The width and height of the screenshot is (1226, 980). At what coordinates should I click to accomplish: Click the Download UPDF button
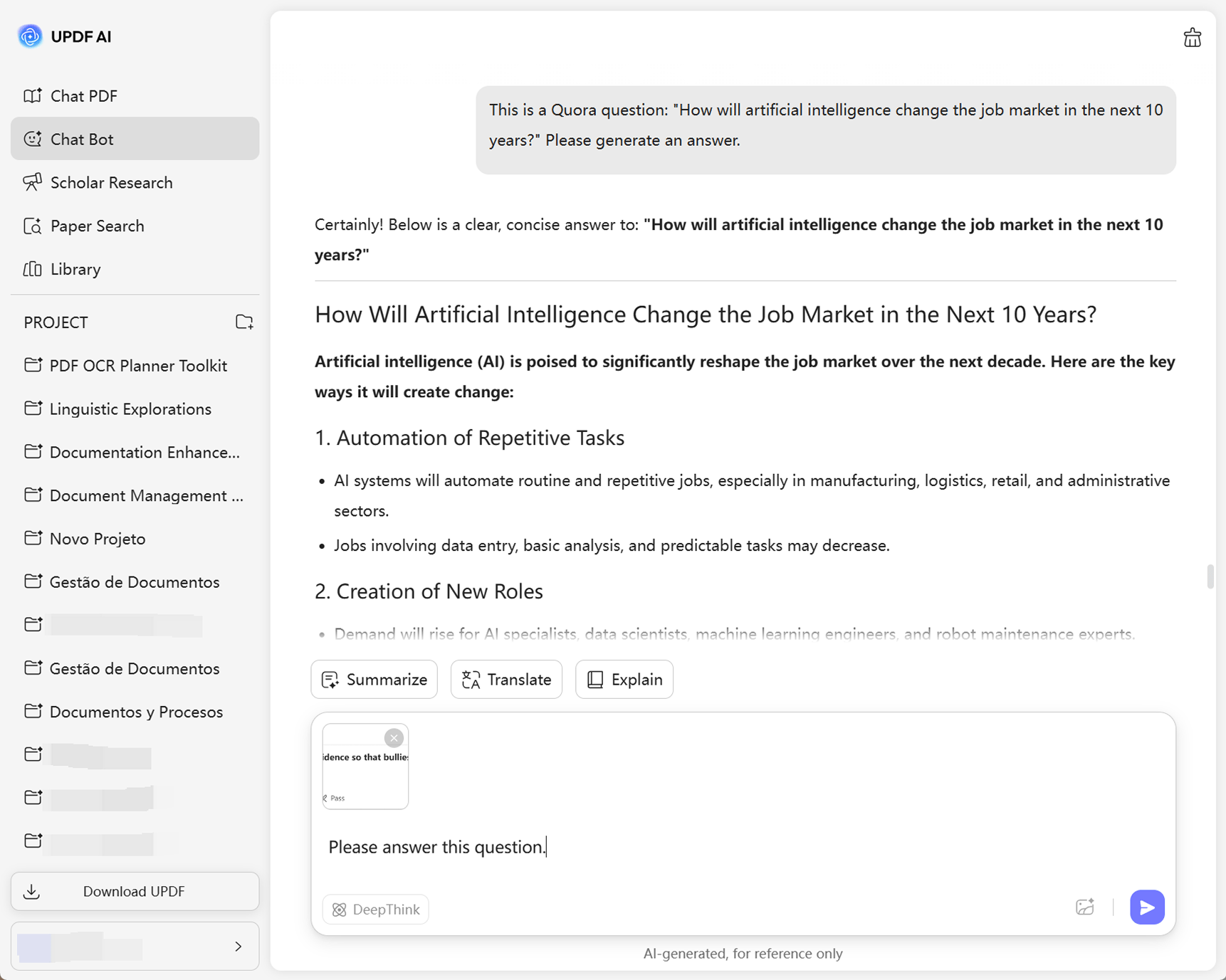135,891
